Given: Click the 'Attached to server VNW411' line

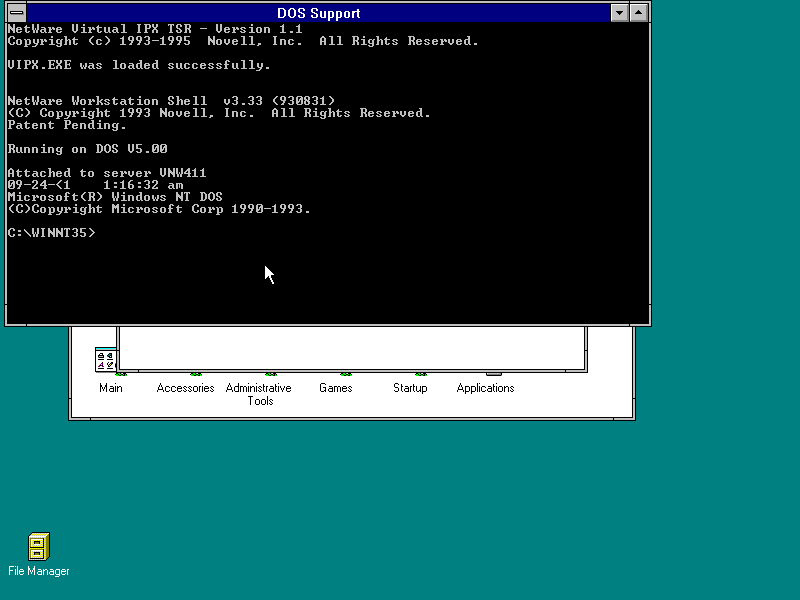Looking at the screenshot, I should point(107,173).
